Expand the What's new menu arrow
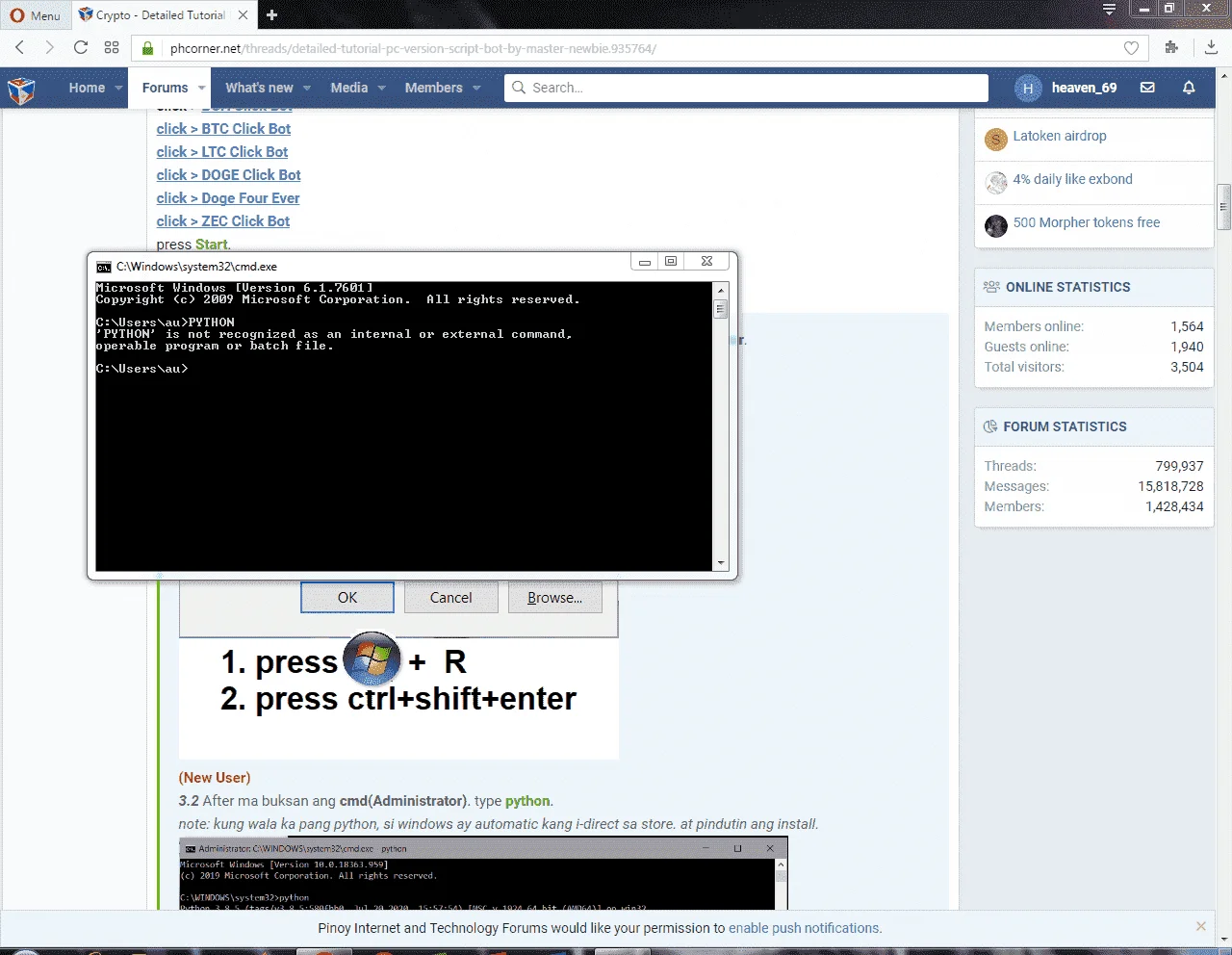 point(307,88)
